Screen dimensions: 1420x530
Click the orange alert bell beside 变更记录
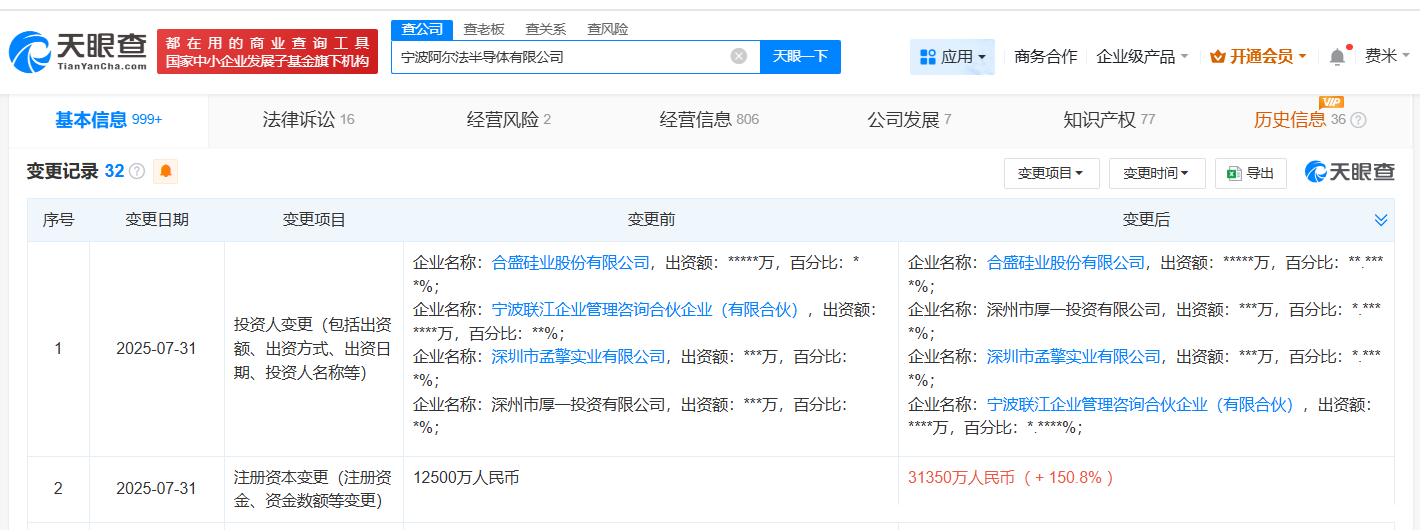pyautogui.click(x=165, y=171)
